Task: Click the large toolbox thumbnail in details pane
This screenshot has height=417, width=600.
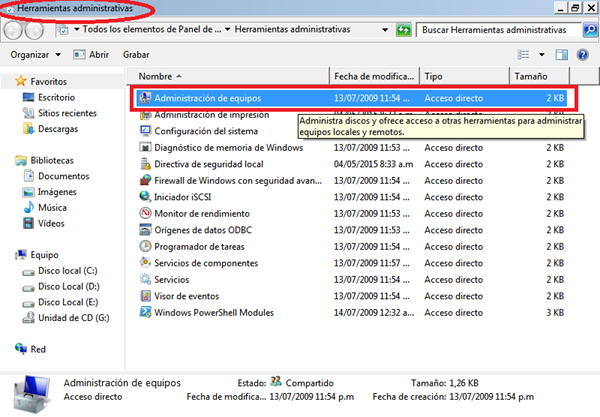Action: click(32, 395)
